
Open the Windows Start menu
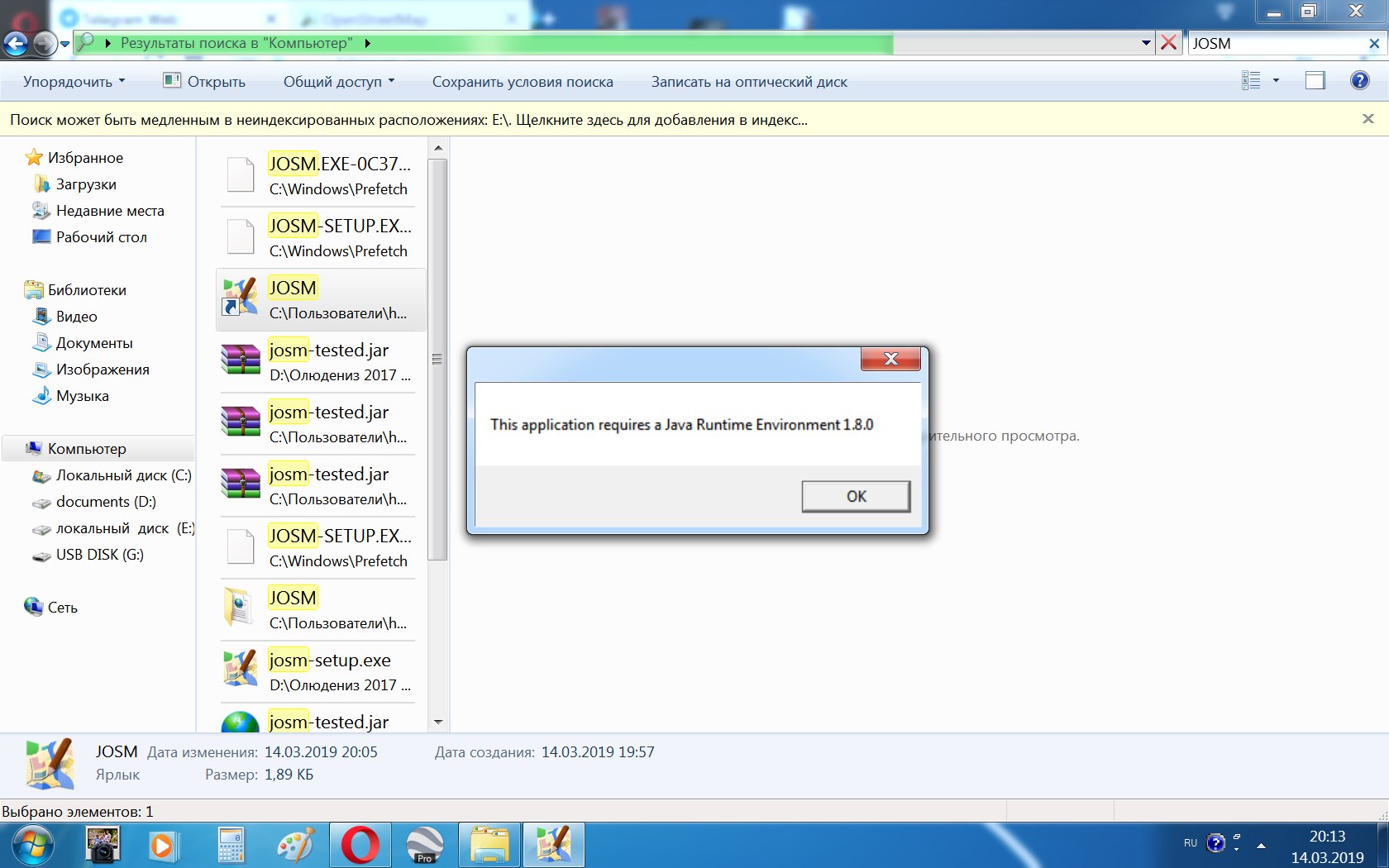tap(33, 845)
